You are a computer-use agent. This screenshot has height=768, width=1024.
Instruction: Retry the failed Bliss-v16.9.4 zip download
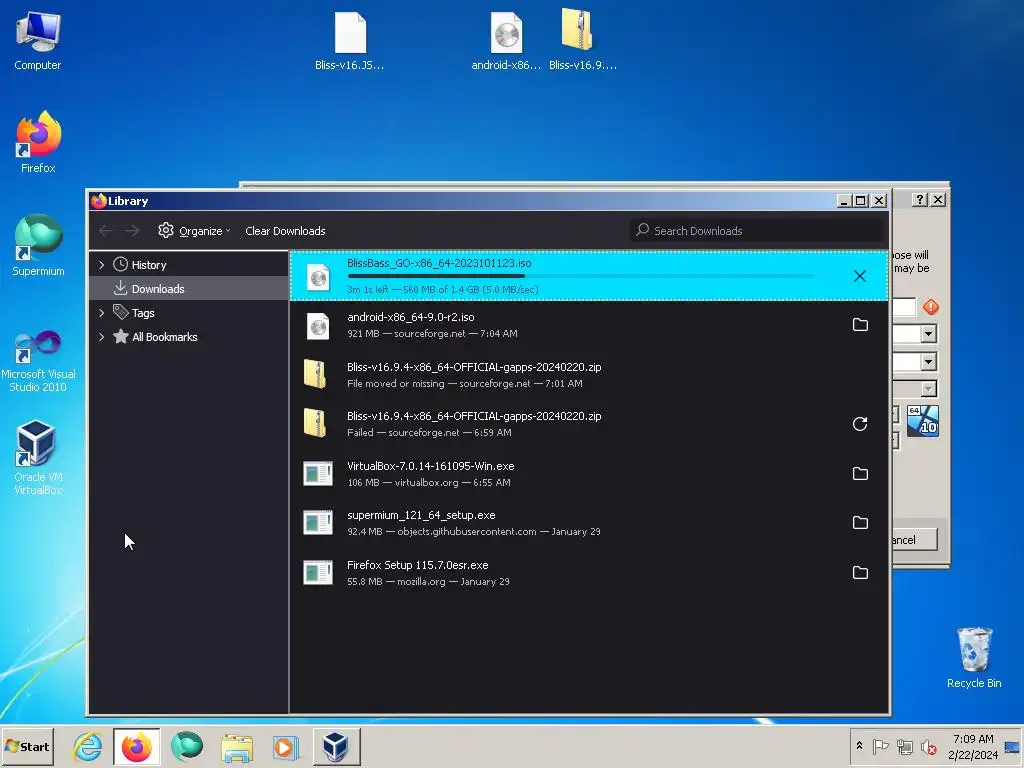click(860, 424)
